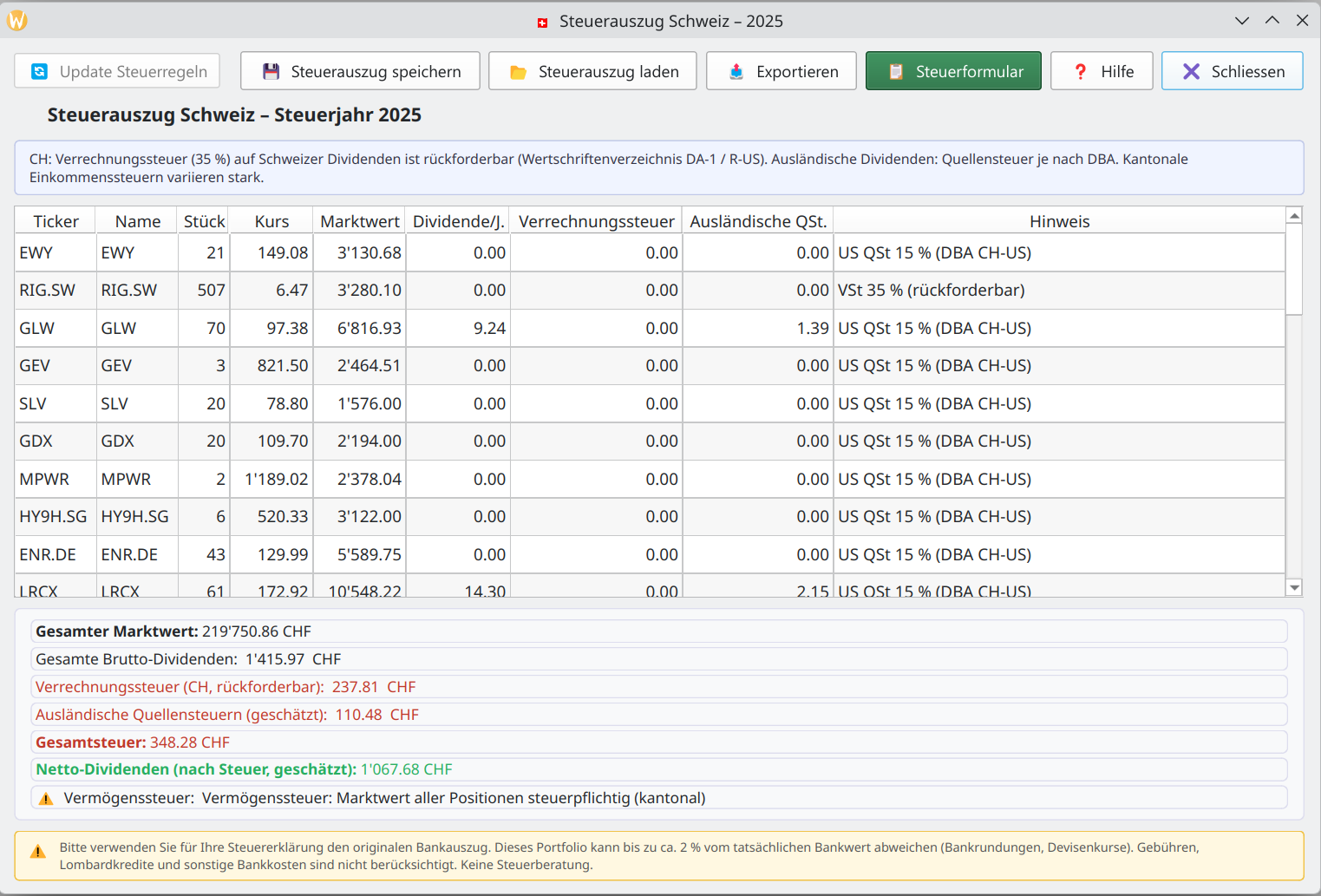This screenshot has height=896, width=1321.
Task: Sort by the Dividende/J. column header
Action: tap(458, 221)
